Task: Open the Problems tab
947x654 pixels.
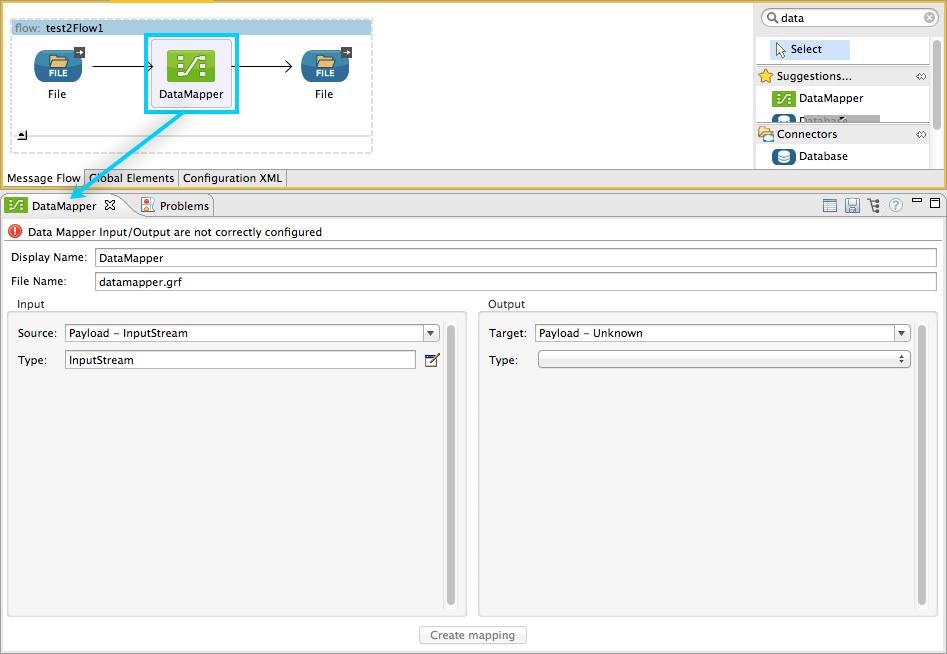Action: tap(182, 205)
